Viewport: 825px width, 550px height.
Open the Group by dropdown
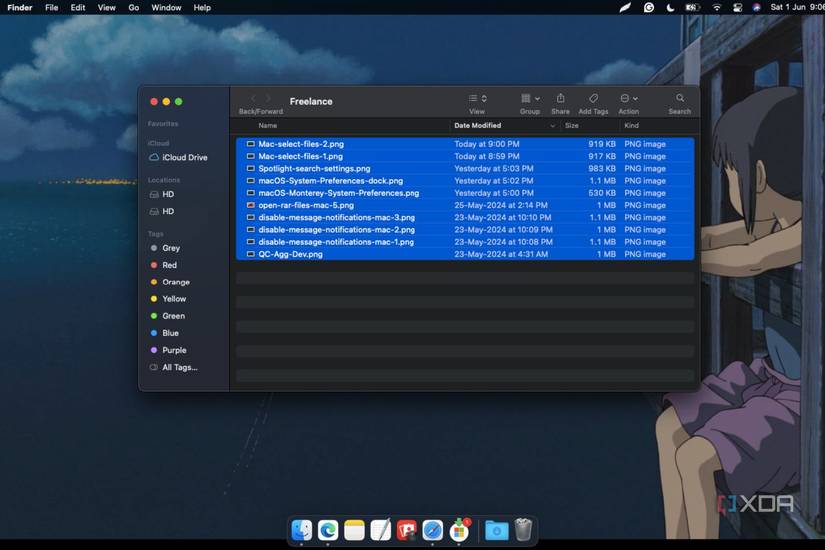[530, 98]
